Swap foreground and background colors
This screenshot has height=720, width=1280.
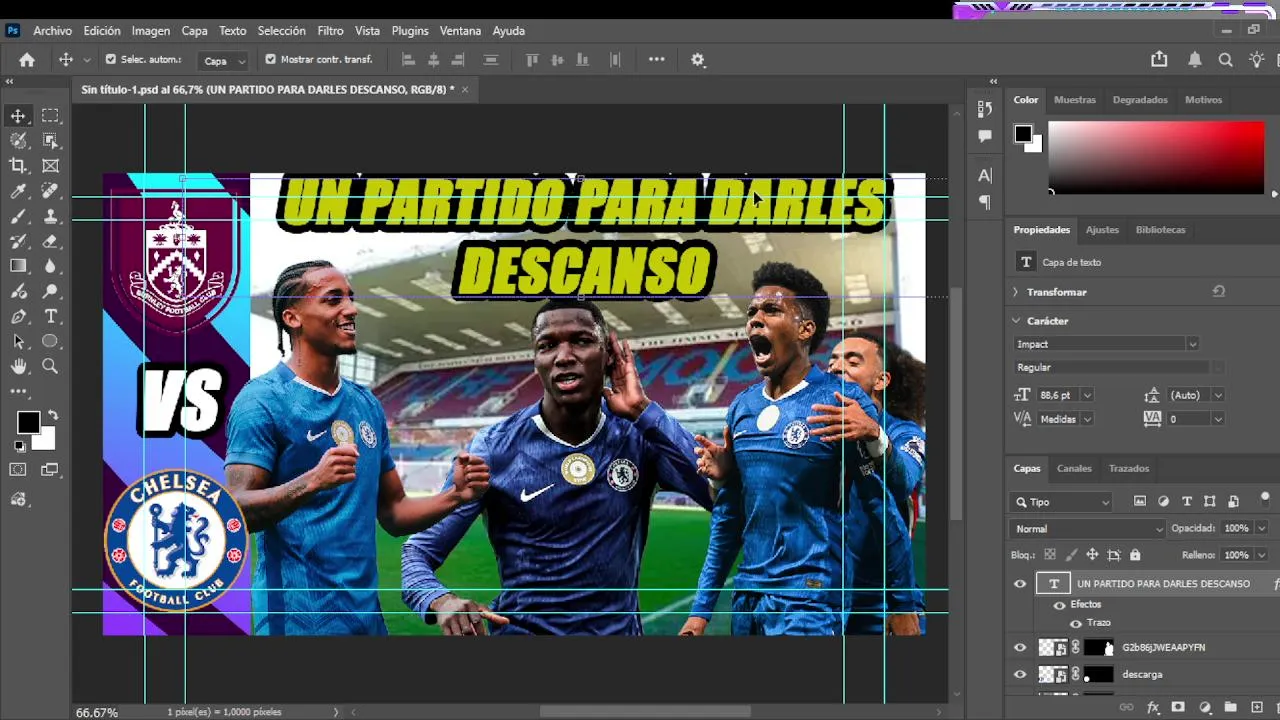tap(52, 415)
